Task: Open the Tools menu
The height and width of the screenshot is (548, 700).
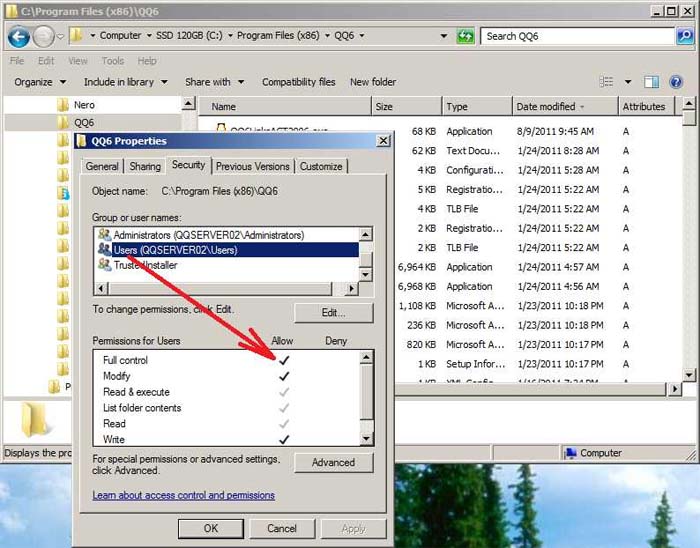Action: 113,61
